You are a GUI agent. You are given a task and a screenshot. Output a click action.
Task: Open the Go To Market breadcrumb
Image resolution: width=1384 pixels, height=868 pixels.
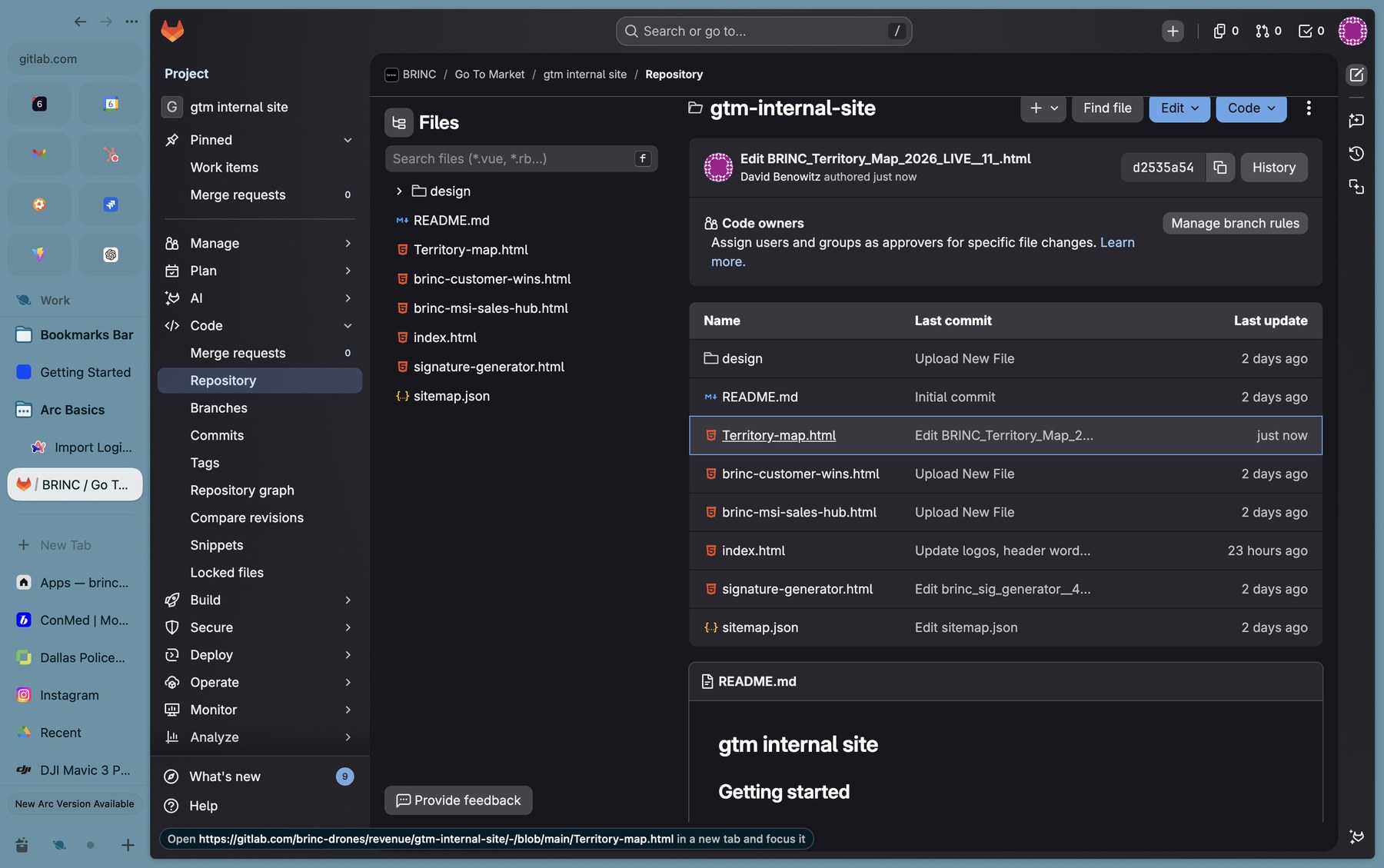(x=490, y=75)
